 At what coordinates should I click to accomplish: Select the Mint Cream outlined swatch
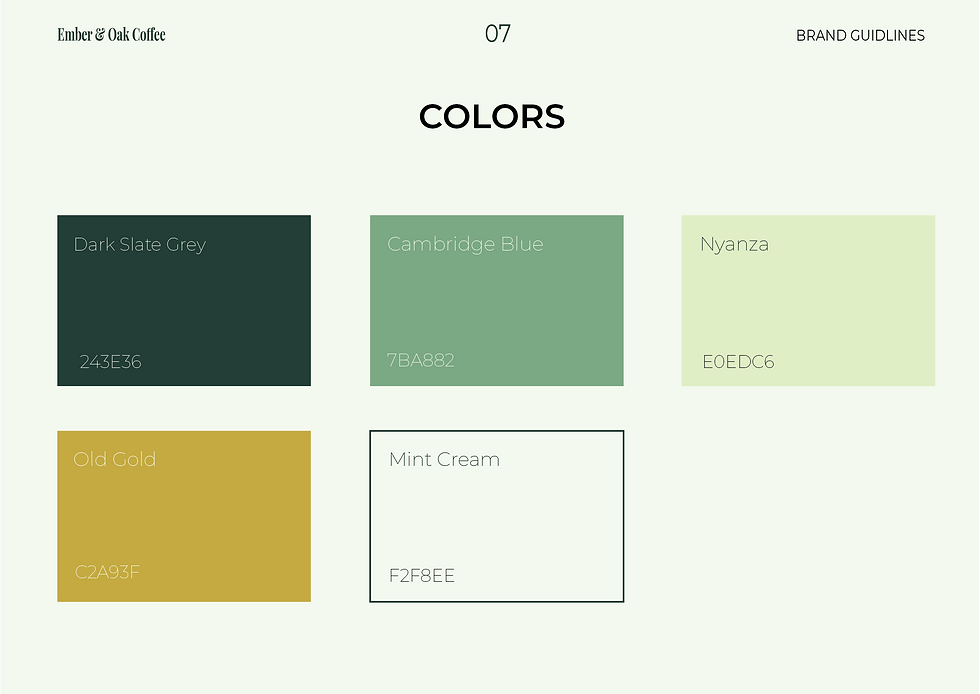(x=497, y=516)
